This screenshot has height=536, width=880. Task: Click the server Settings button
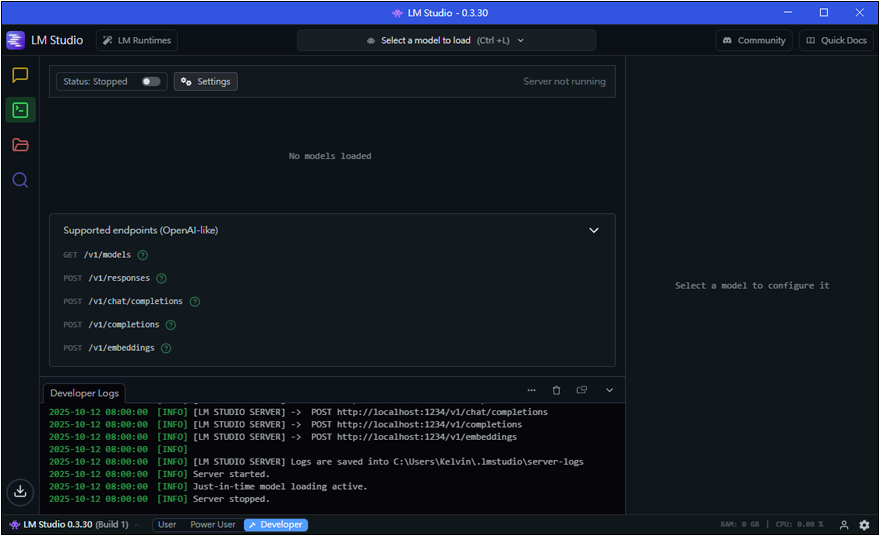(206, 82)
